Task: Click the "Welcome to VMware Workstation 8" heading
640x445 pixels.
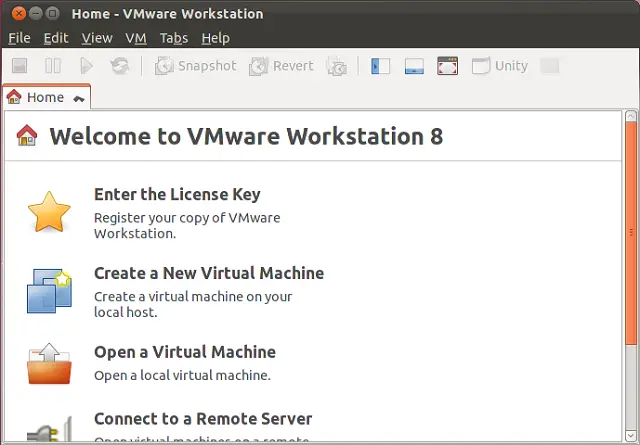Action: (x=246, y=136)
